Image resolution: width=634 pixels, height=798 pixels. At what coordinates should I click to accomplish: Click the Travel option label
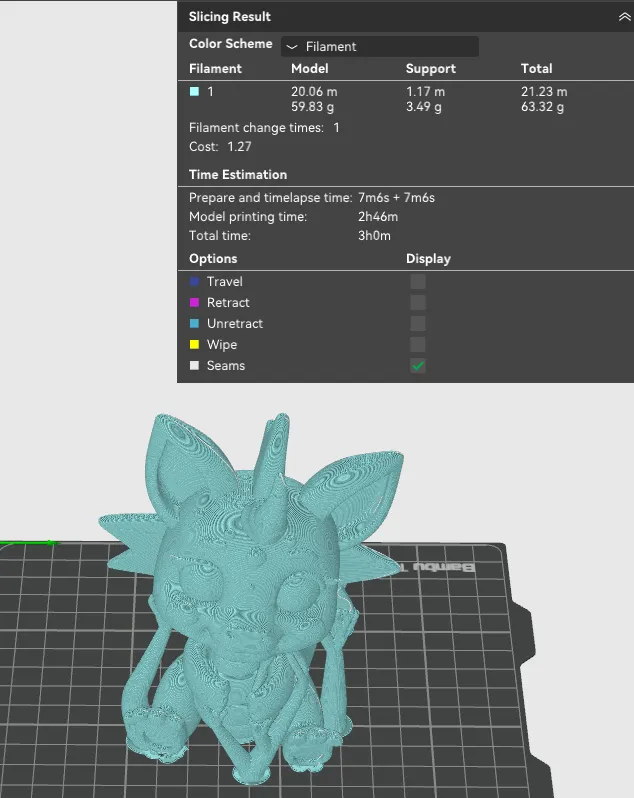pyautogui.click(x=225, y=281)
